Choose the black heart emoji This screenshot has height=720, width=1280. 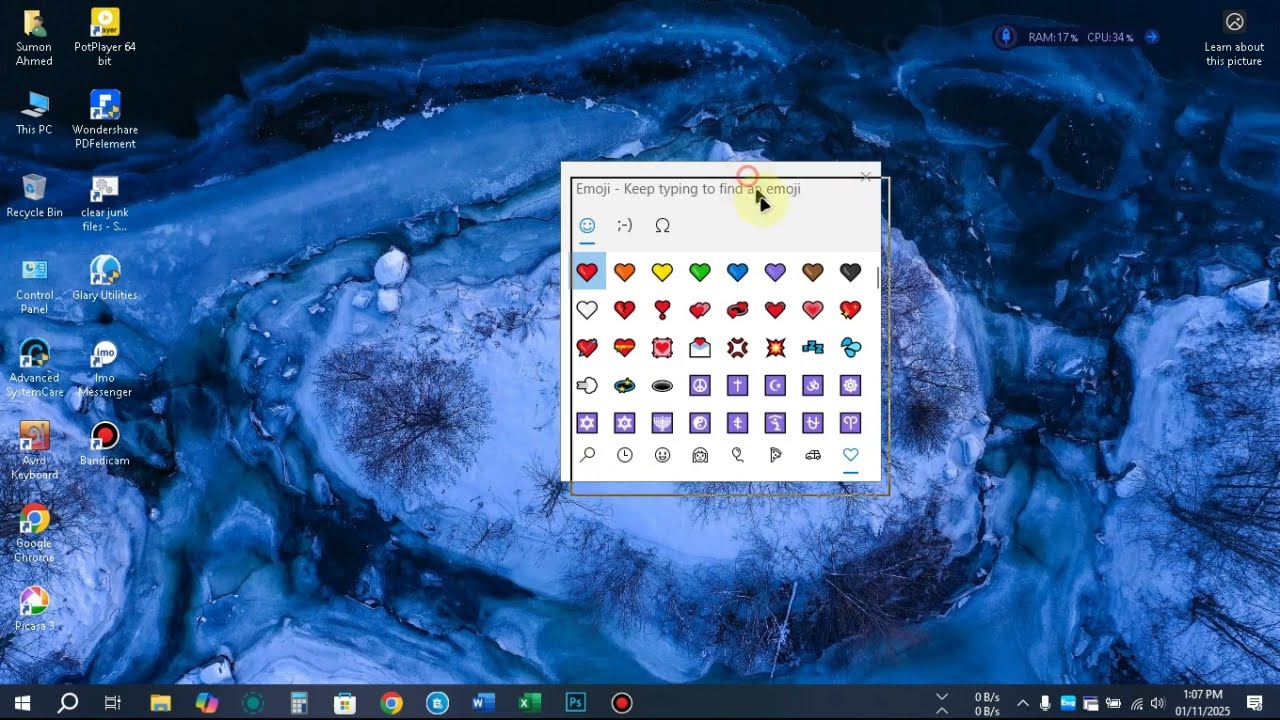(x=851, y=272)
